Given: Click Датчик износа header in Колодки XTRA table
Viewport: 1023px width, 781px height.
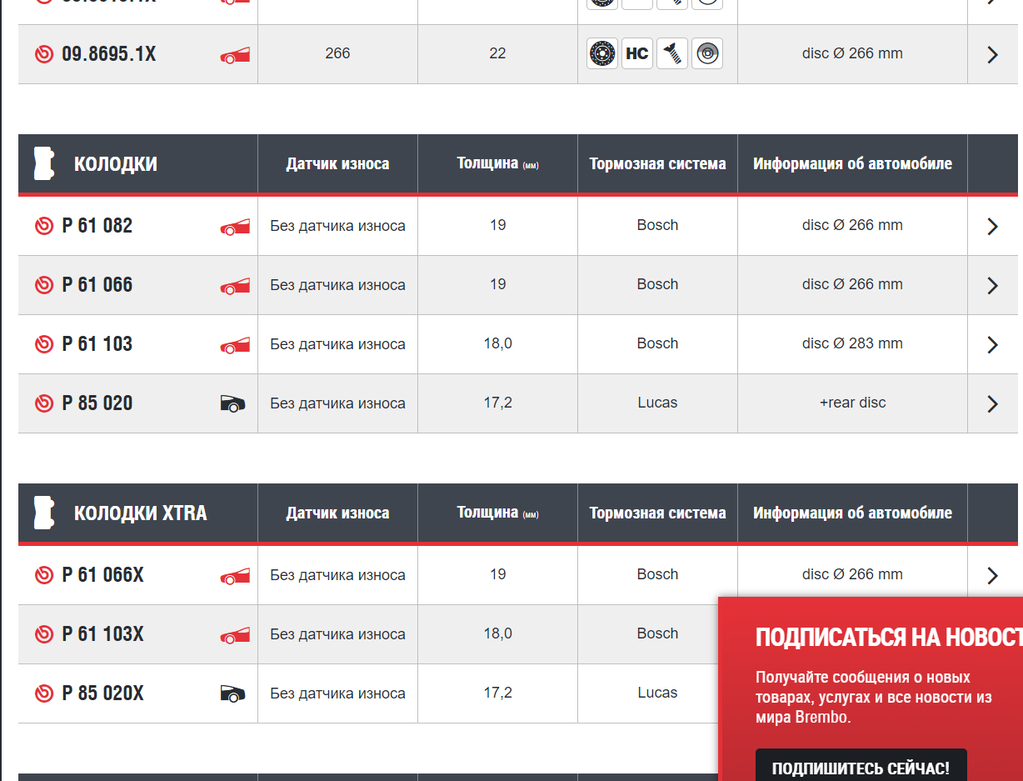Looking at the screenshot, I should (337, 513).
